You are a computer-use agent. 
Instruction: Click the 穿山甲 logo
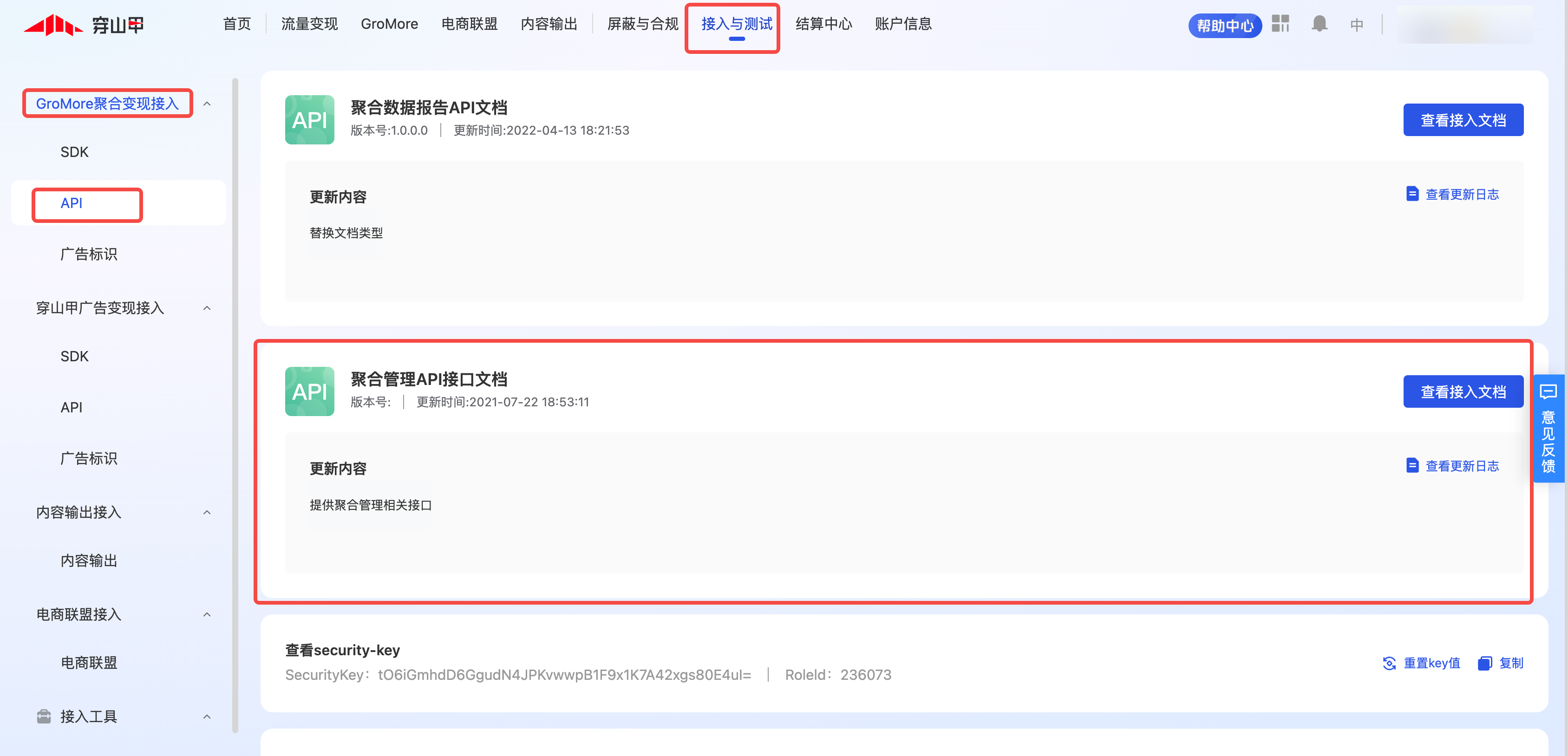click(x=84, y=25)
